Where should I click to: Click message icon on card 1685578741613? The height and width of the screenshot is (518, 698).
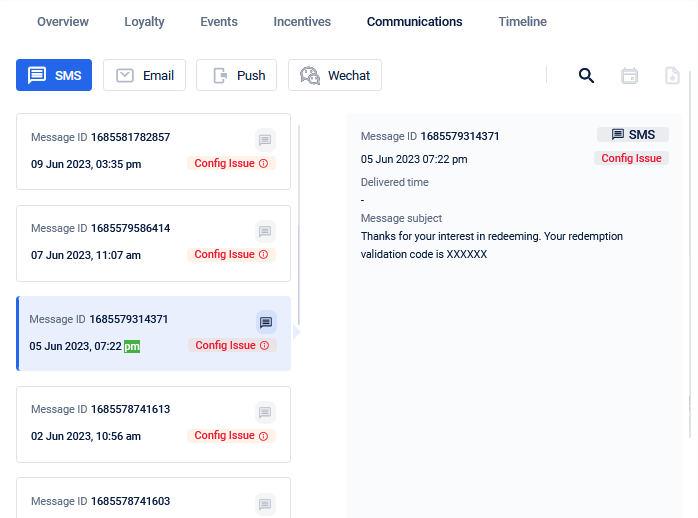point(265,413)
